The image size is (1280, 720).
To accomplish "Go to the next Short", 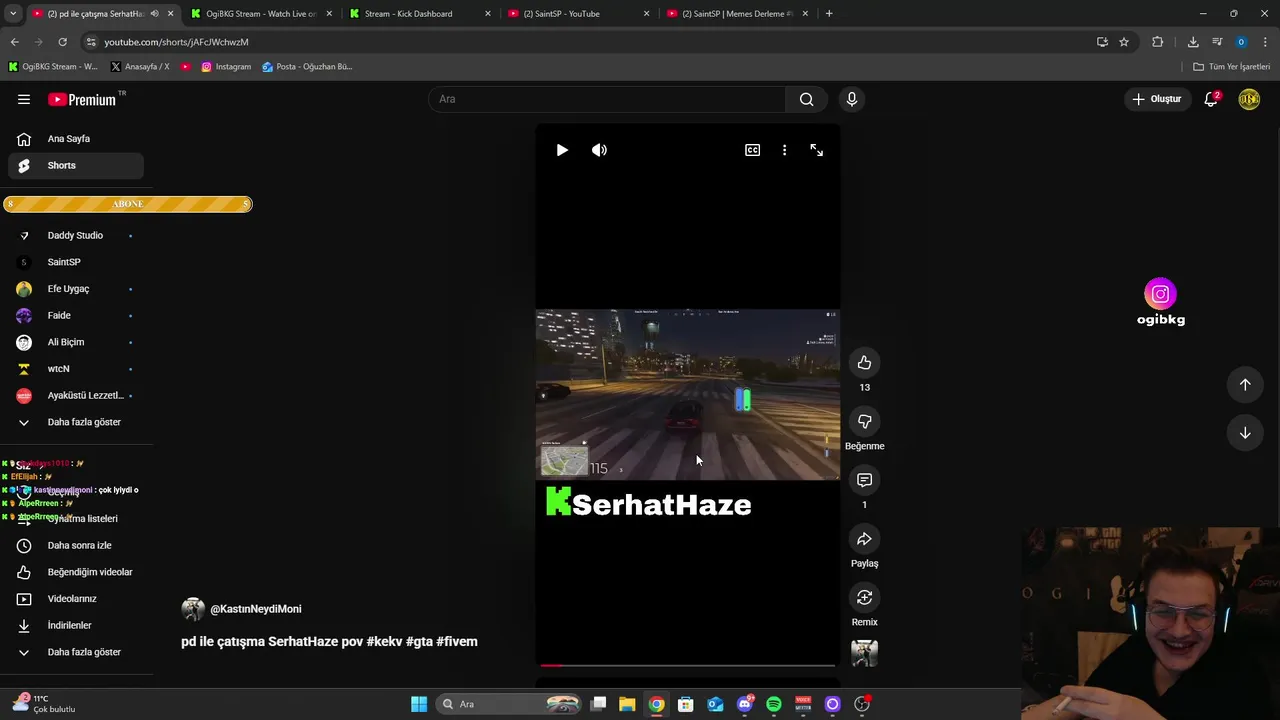I will point(1245,433).
